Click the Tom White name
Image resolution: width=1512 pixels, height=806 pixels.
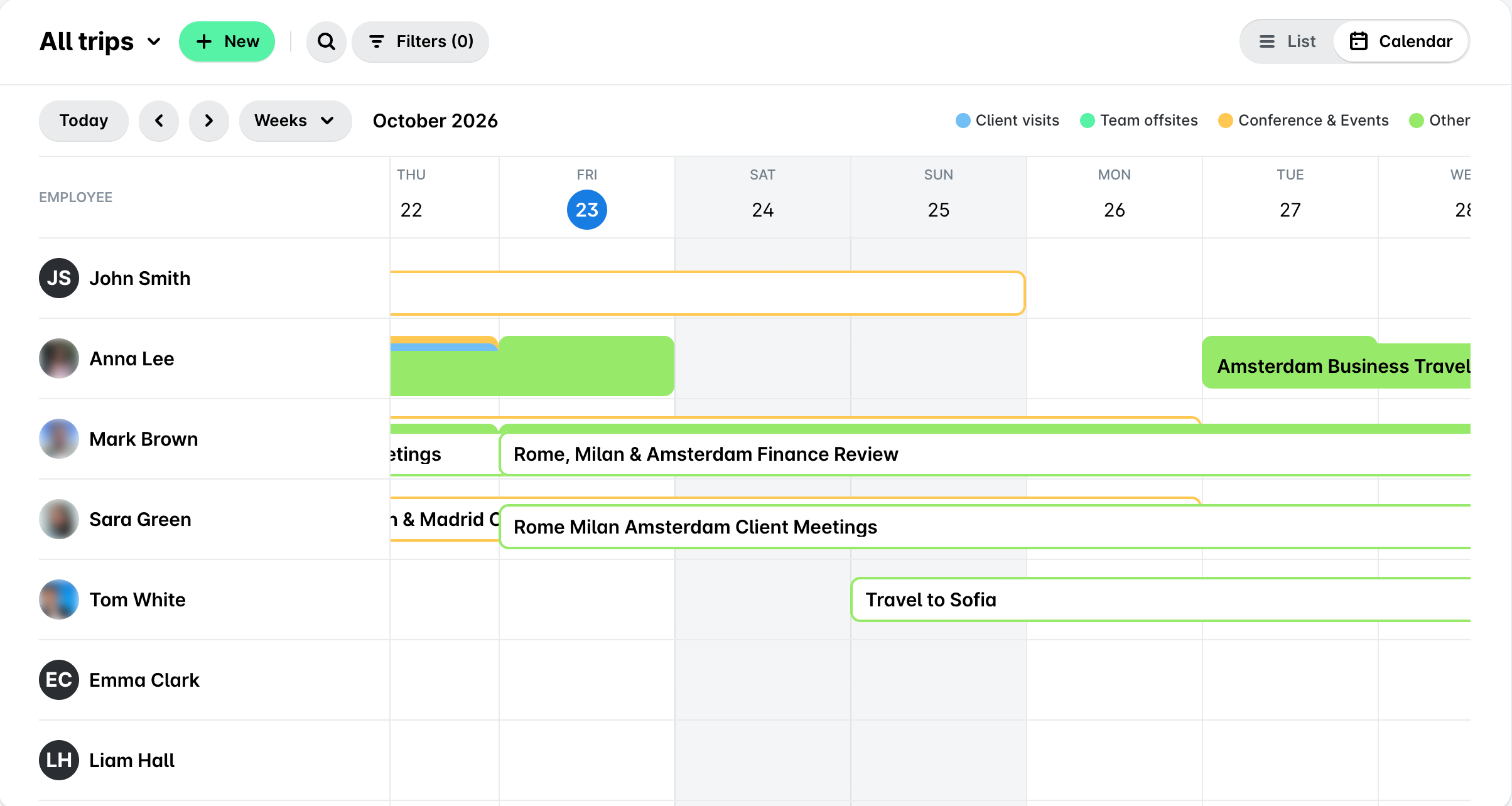click(x=138, y=600)
